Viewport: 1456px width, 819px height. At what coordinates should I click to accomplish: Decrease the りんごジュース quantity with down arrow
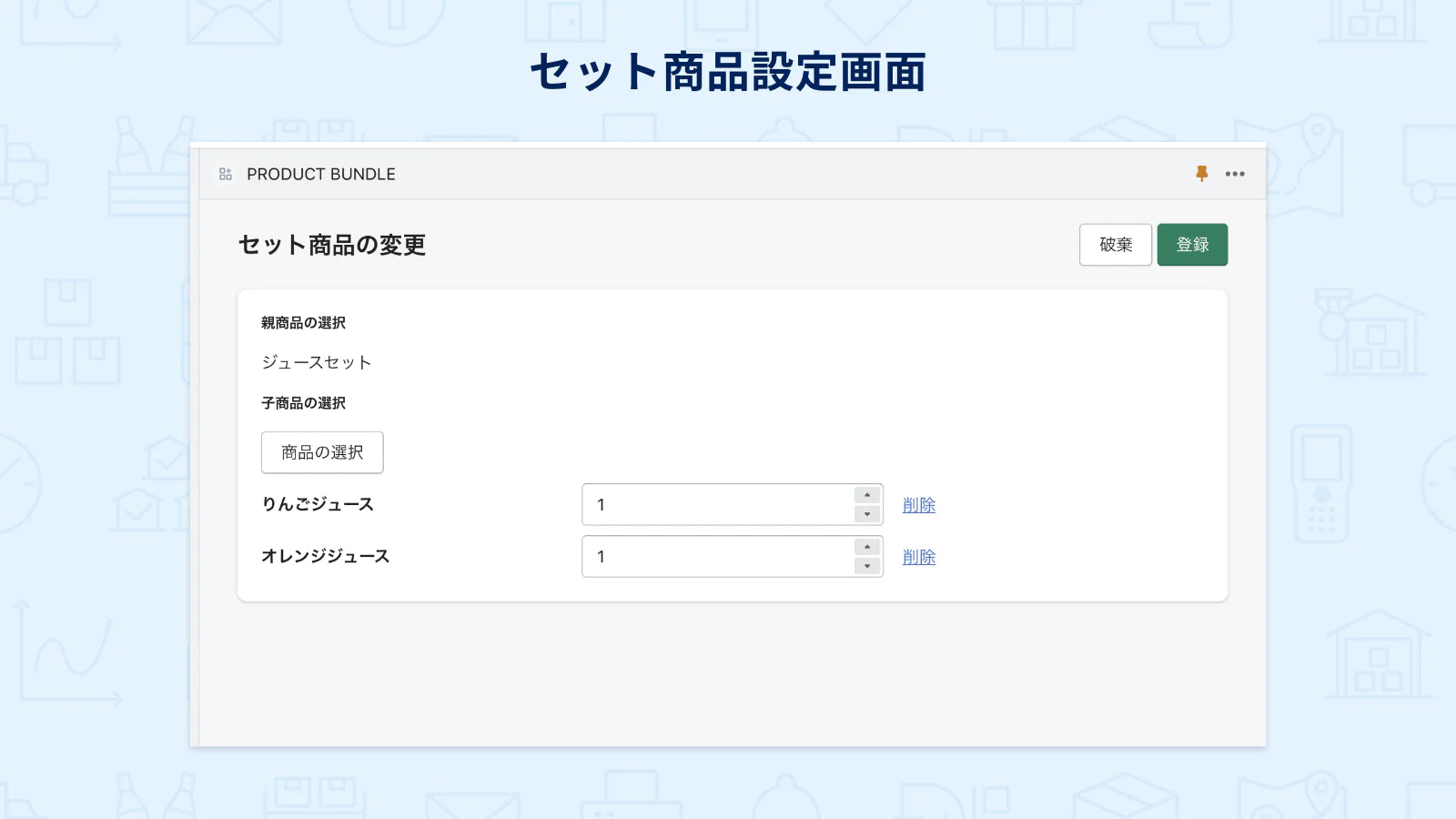pyautogui.click(x=867, y=515)
